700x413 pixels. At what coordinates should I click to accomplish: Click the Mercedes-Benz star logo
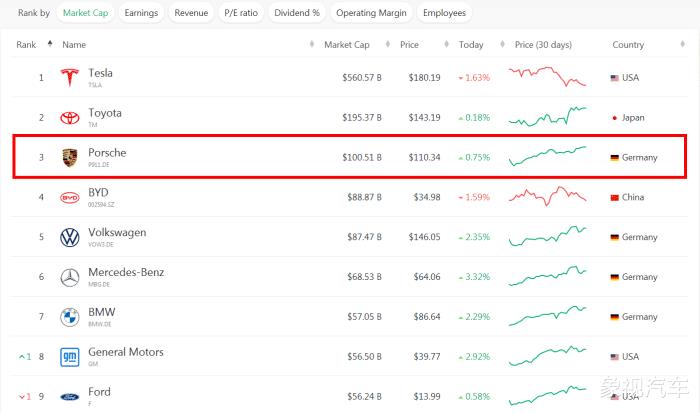click(x=70, y=277)
